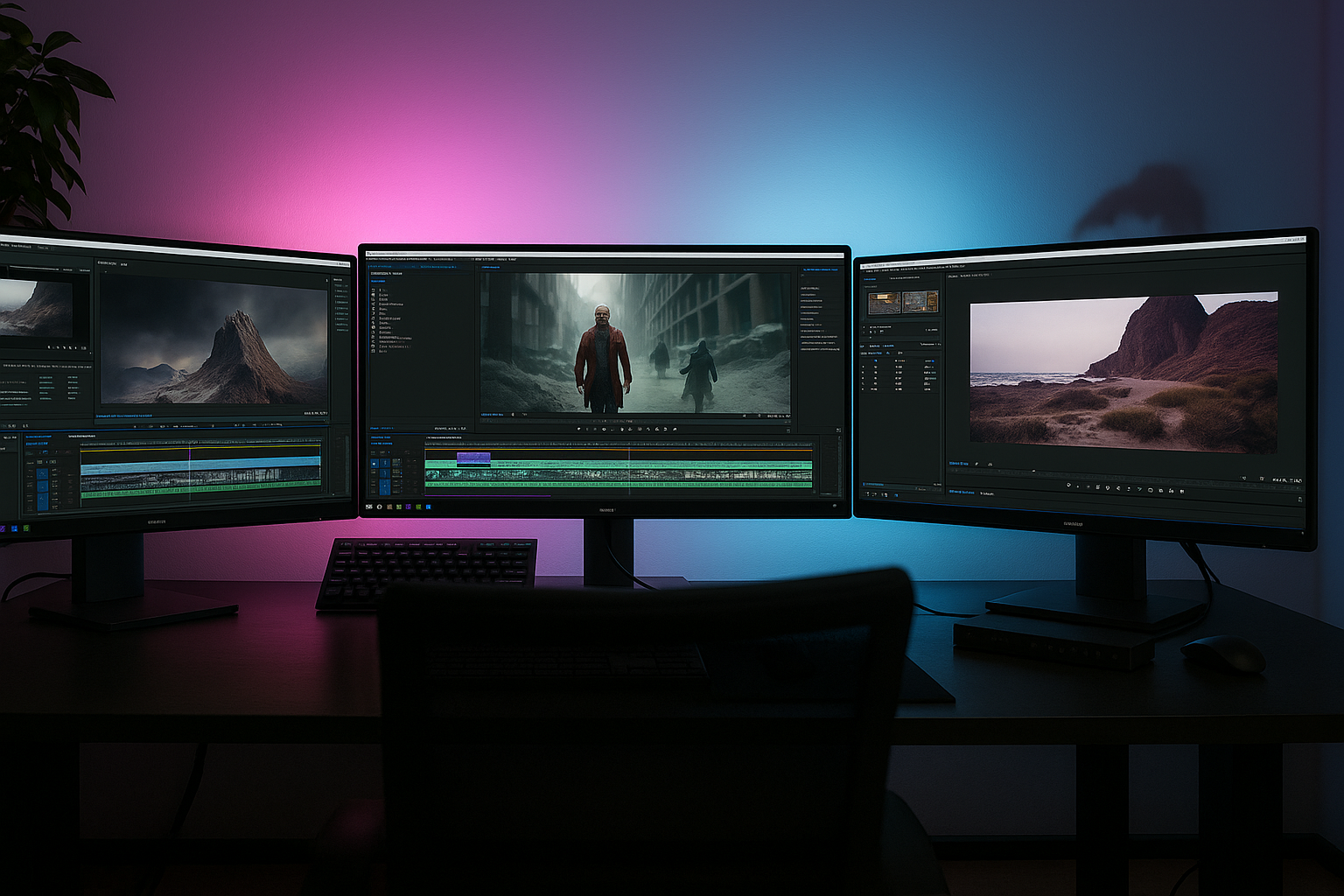The width and height of the screenshot is (1344, 896).
Task: Click the blue taskbar icon on center monitor
Action: pos(429,507)
